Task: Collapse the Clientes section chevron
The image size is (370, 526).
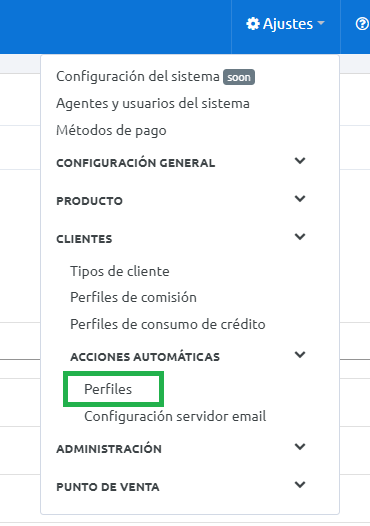Action: (300, 237)
